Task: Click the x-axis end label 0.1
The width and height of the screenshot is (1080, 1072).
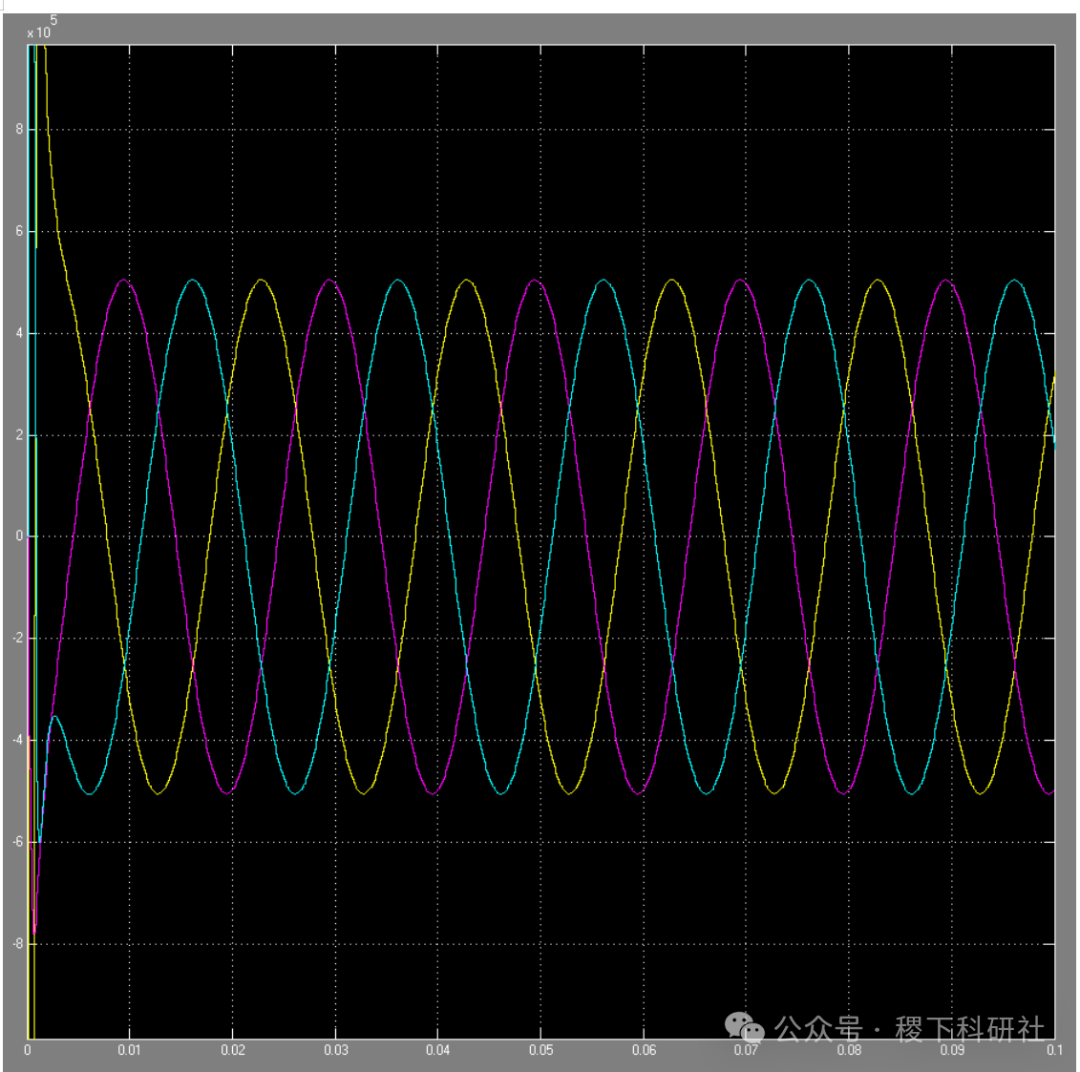Action: 1055,1050
